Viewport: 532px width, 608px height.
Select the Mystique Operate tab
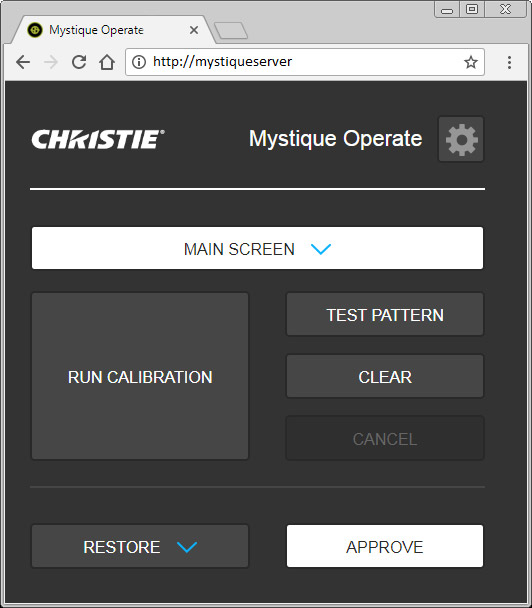tap(96, 30)
